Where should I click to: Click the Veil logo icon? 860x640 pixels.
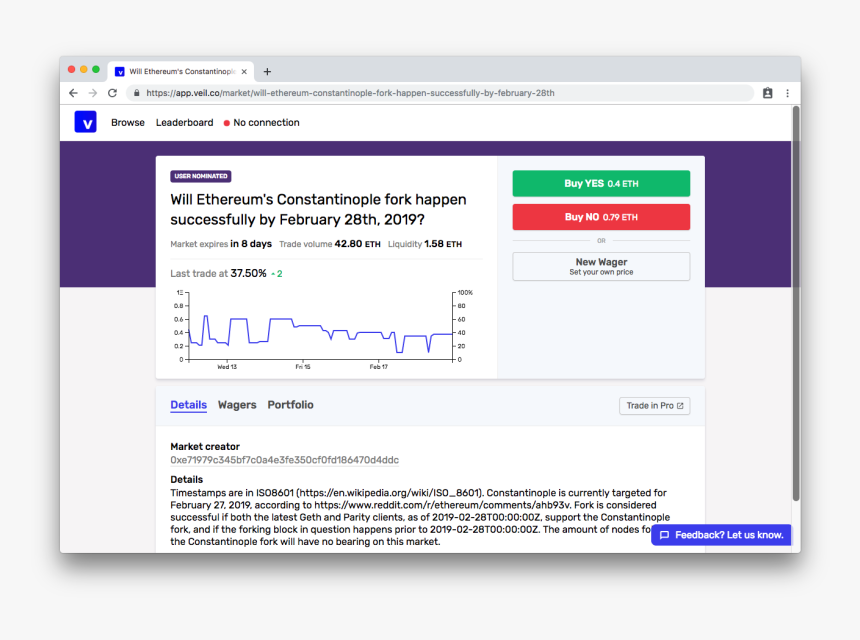[x=86, y=122]
